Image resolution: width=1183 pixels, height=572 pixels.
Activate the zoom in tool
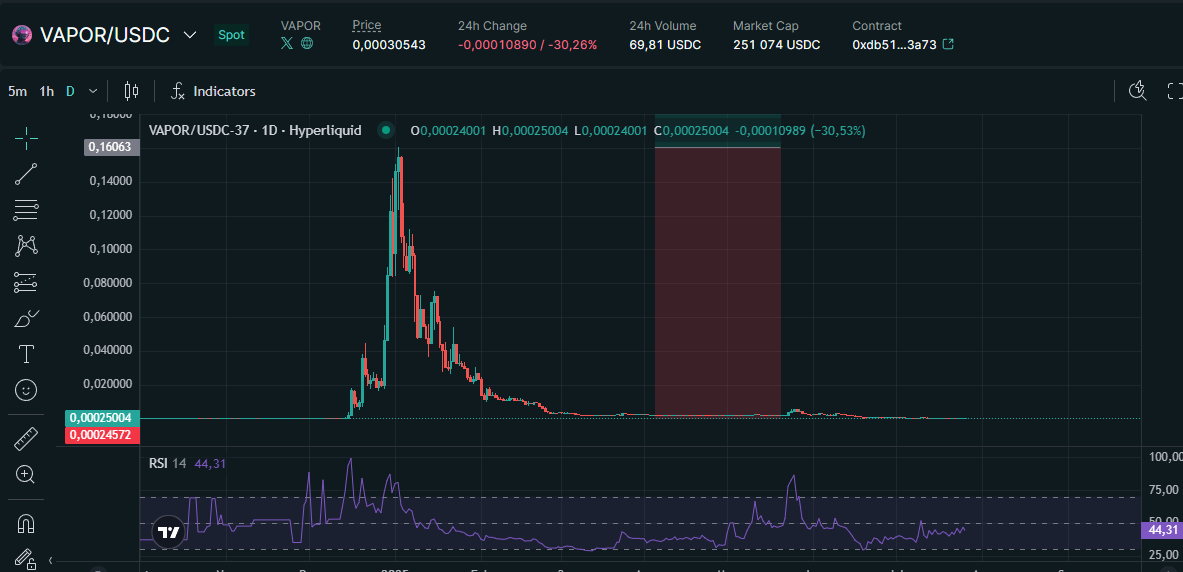coord(26,474)
